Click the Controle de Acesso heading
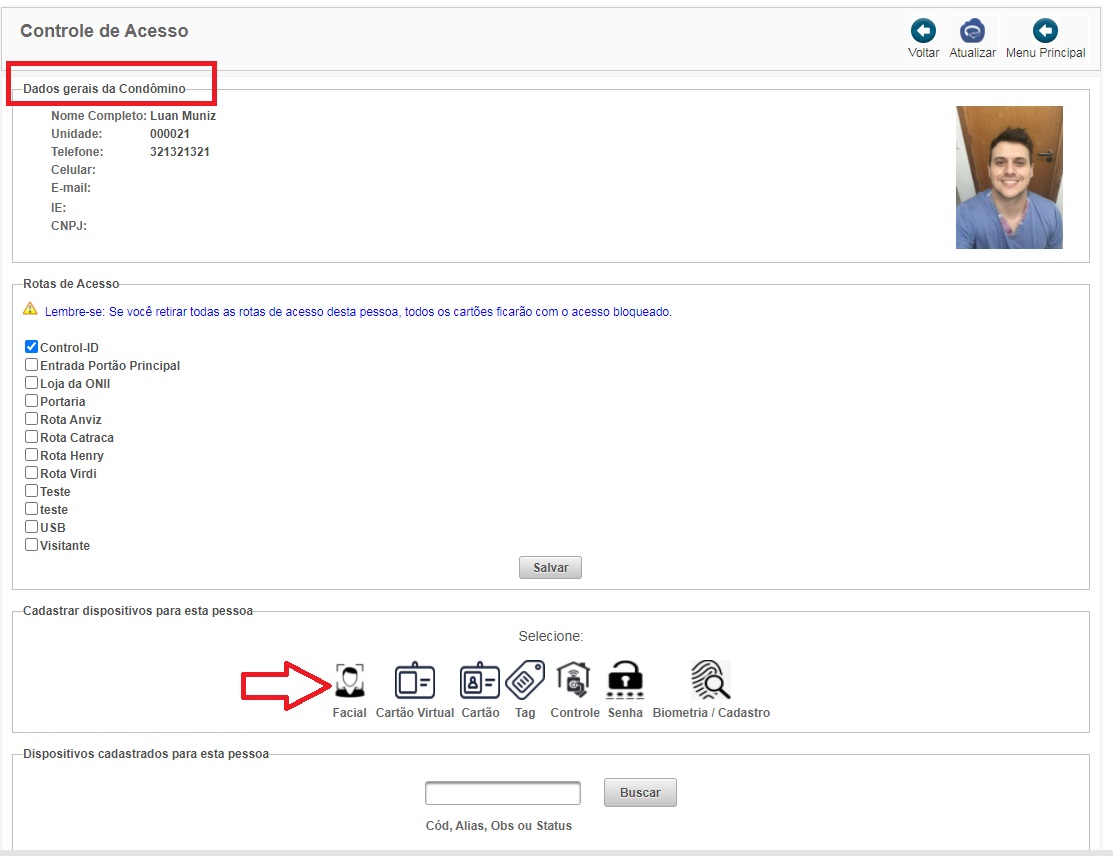Viewport: 1113px width, 856px height. tap(104, 31)
